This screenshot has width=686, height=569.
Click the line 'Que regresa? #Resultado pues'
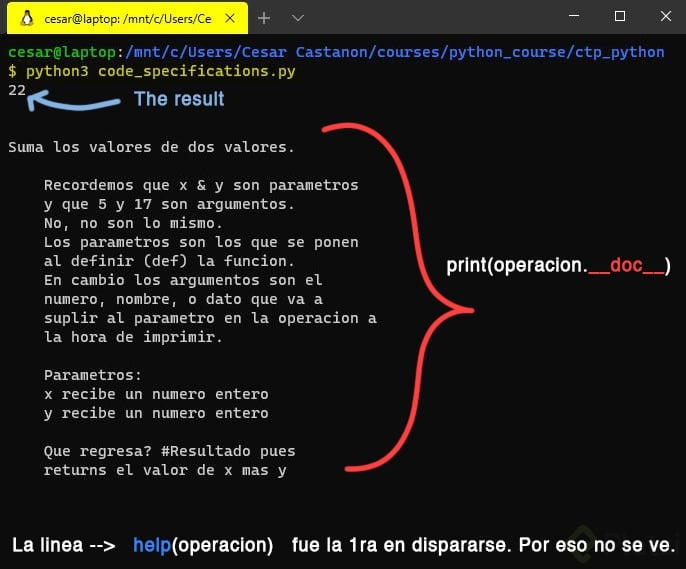point(169,451)
